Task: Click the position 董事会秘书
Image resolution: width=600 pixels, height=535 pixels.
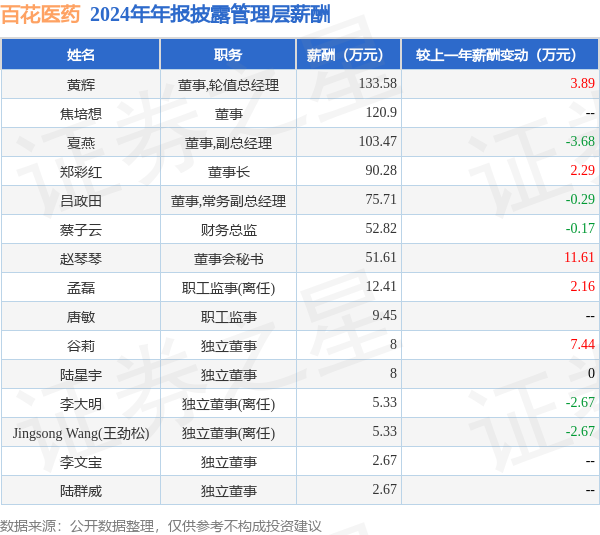Action: coord(228,259)
